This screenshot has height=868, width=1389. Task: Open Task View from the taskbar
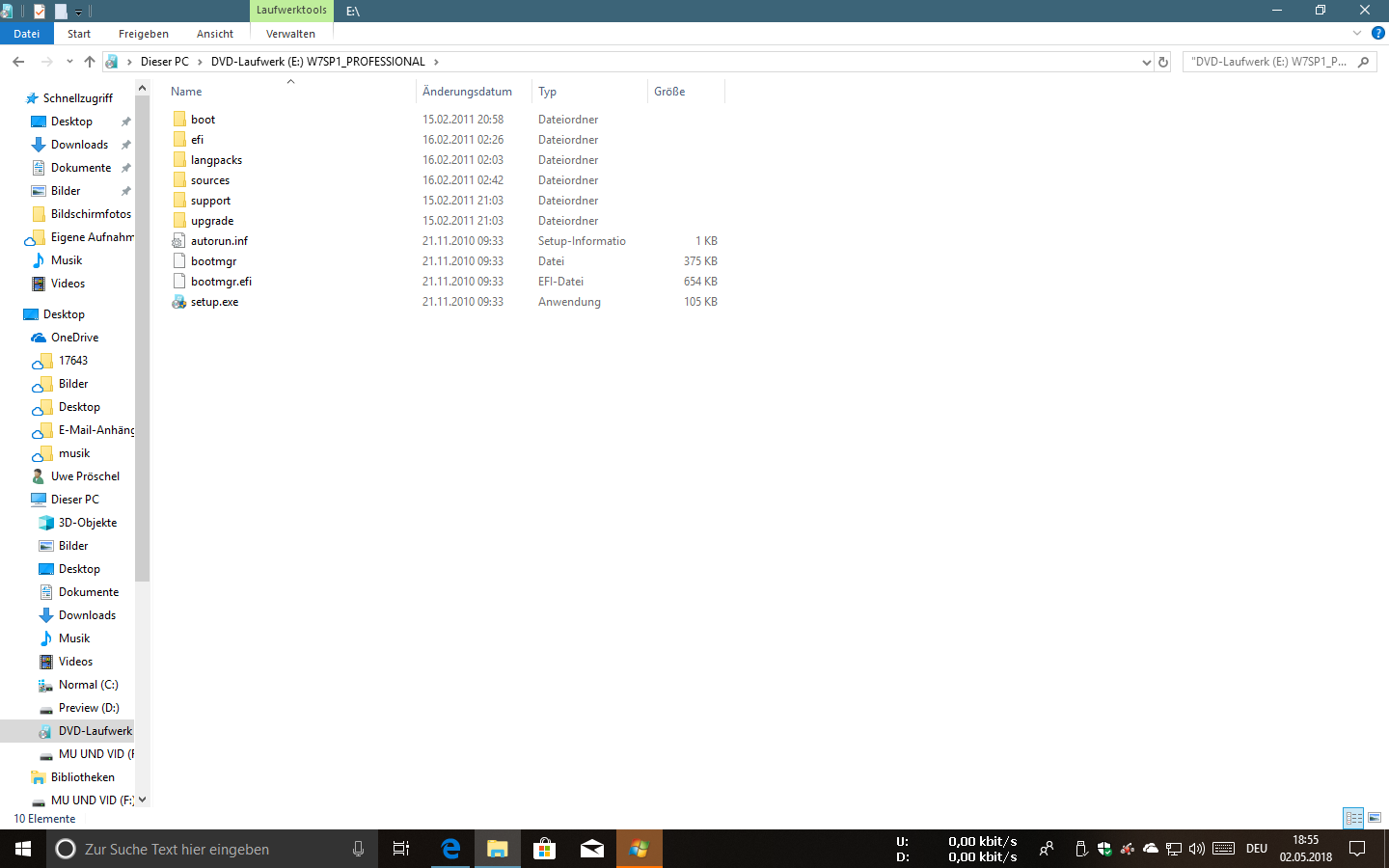click(401, 849)
